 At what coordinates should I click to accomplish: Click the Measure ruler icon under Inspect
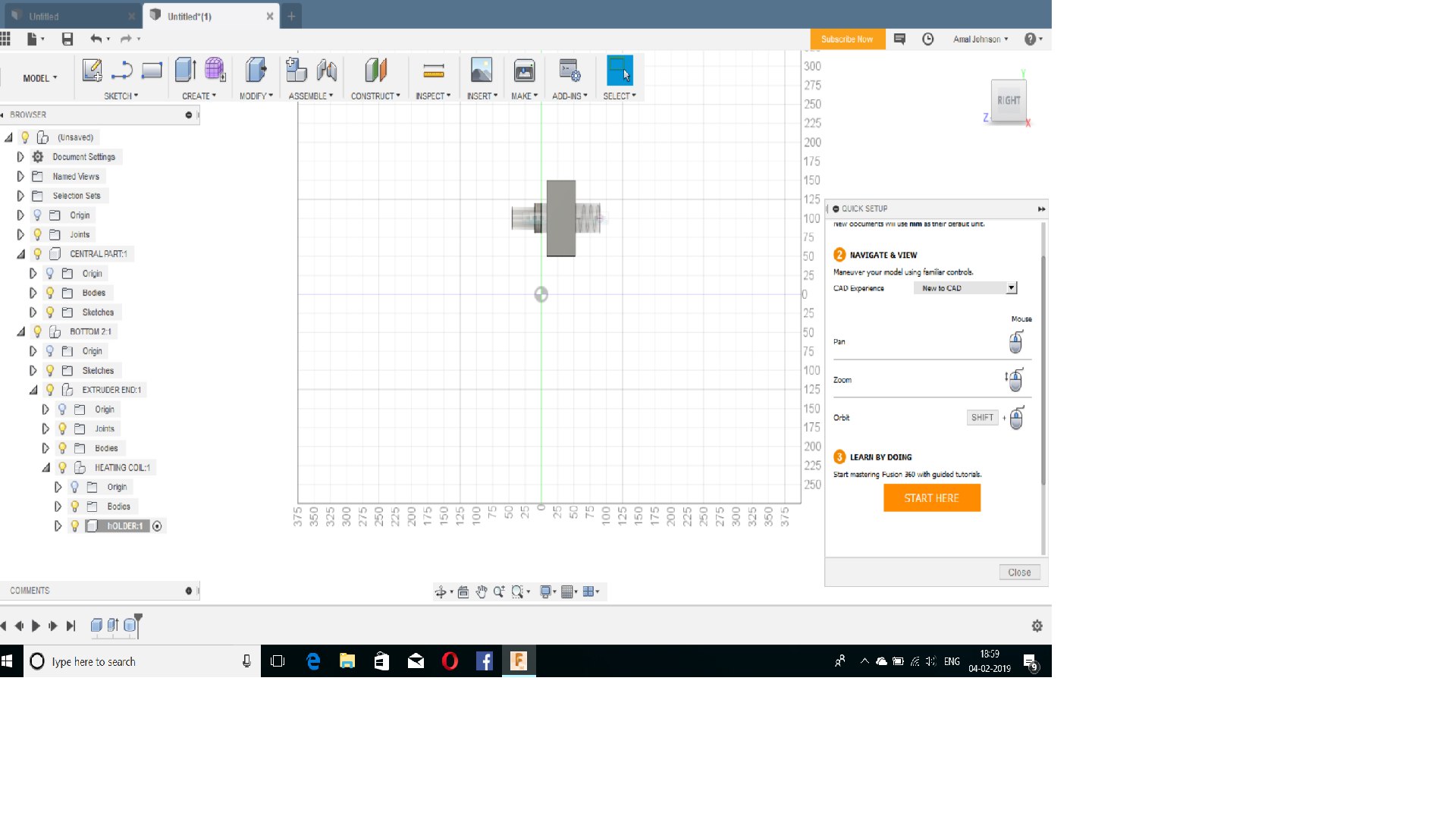433,71
